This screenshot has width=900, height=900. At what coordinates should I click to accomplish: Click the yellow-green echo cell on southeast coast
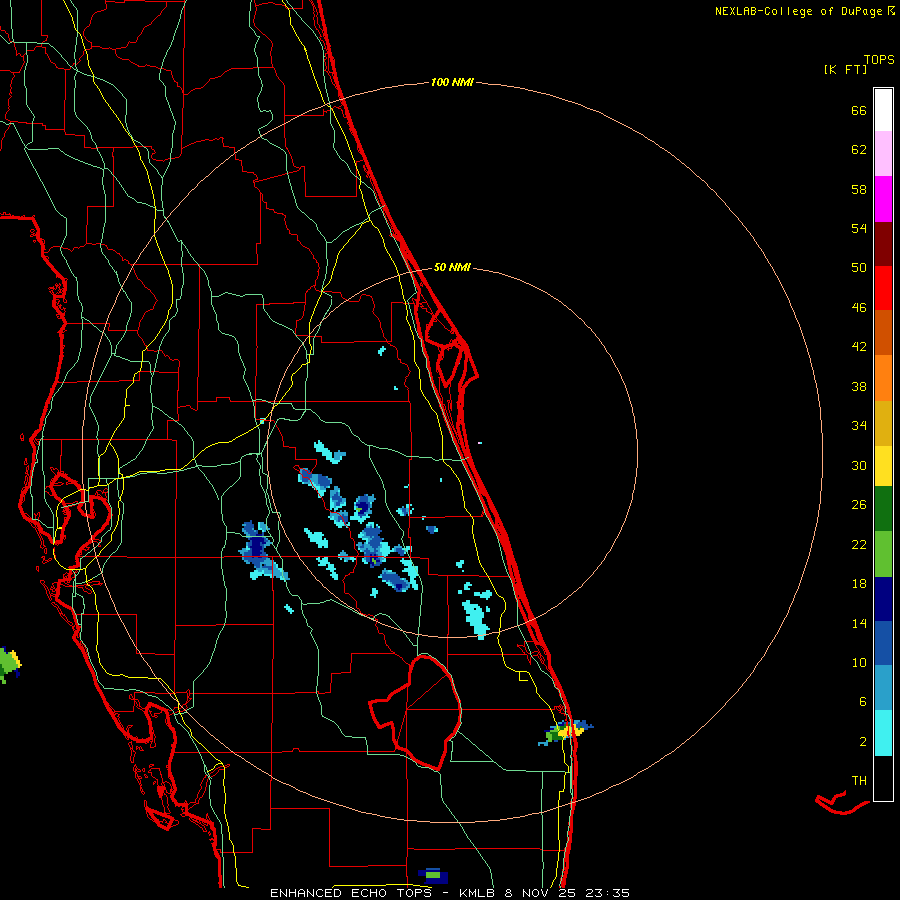(565, 731)
